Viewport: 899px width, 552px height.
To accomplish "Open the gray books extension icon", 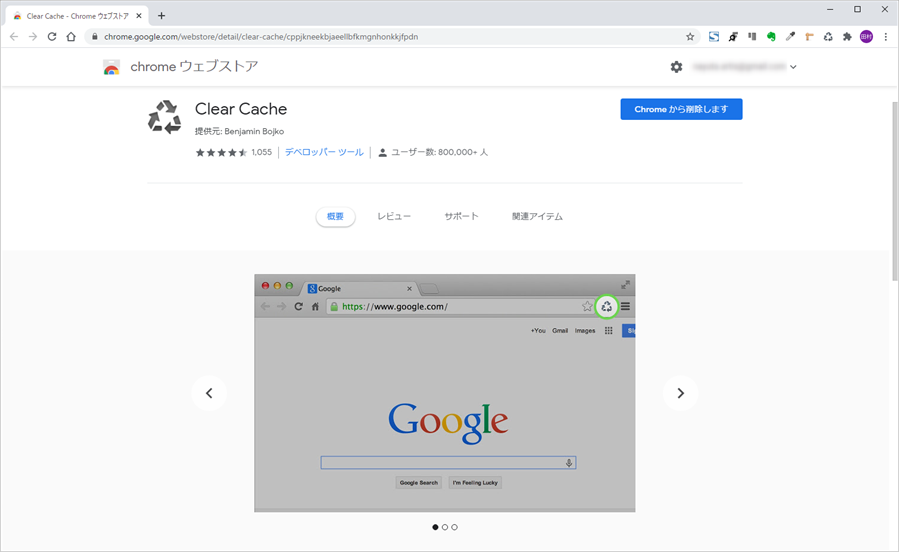I will pos(752,37).
